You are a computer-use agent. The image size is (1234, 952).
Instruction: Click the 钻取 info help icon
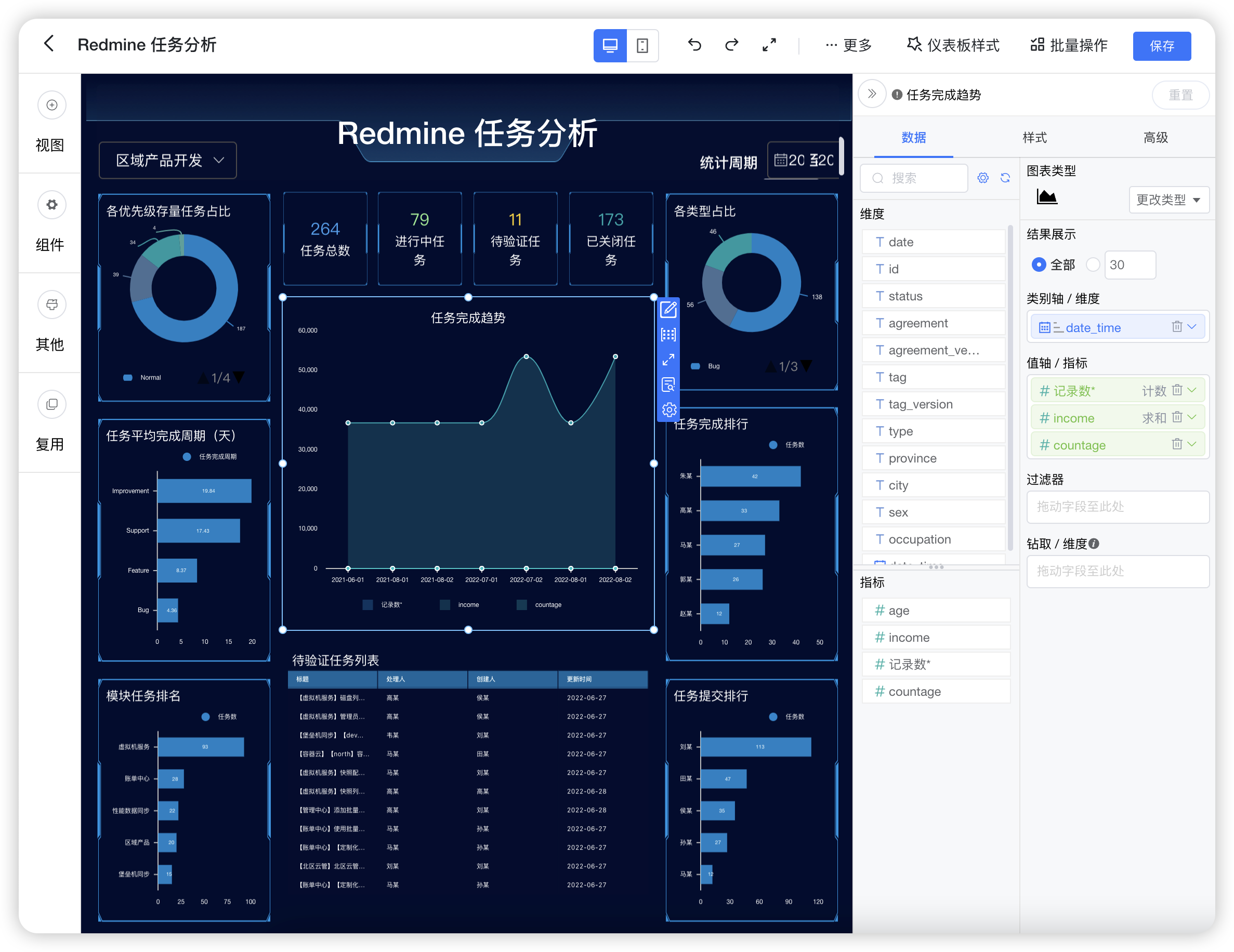pyautogui.click(x=1094, y=544)
